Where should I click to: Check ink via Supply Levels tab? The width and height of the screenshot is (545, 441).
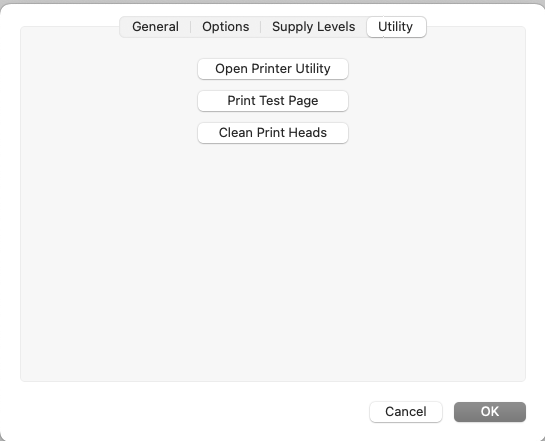click(314, 27)
